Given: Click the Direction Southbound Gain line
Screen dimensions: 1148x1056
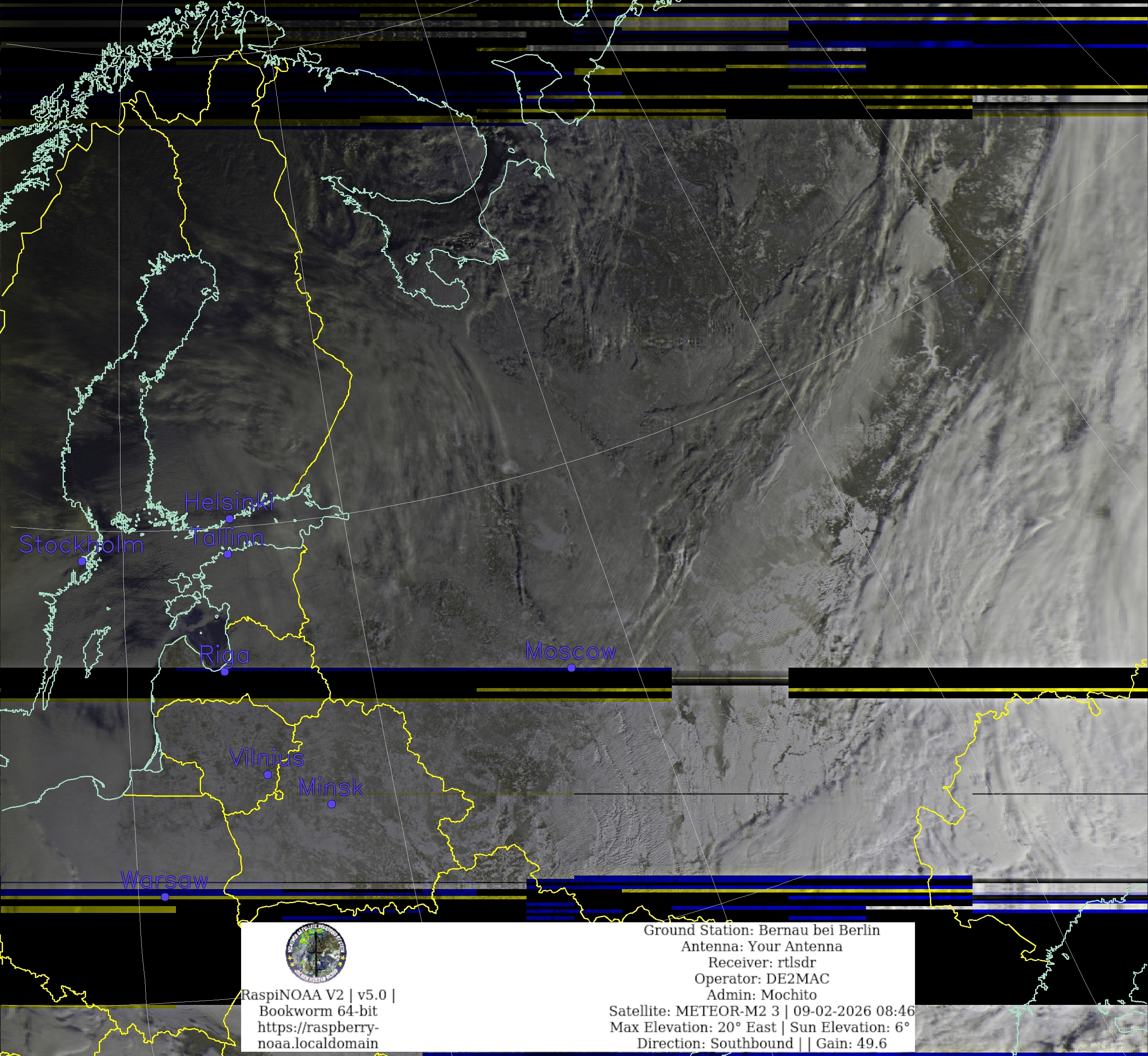Looking at the screenshot, I should tap(762, 1043).
